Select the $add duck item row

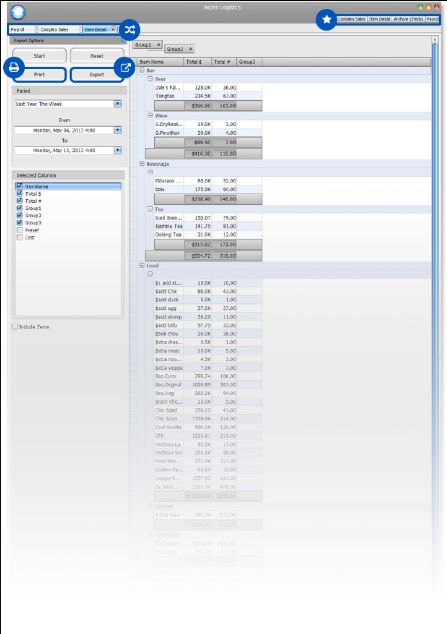pos(208,300)
